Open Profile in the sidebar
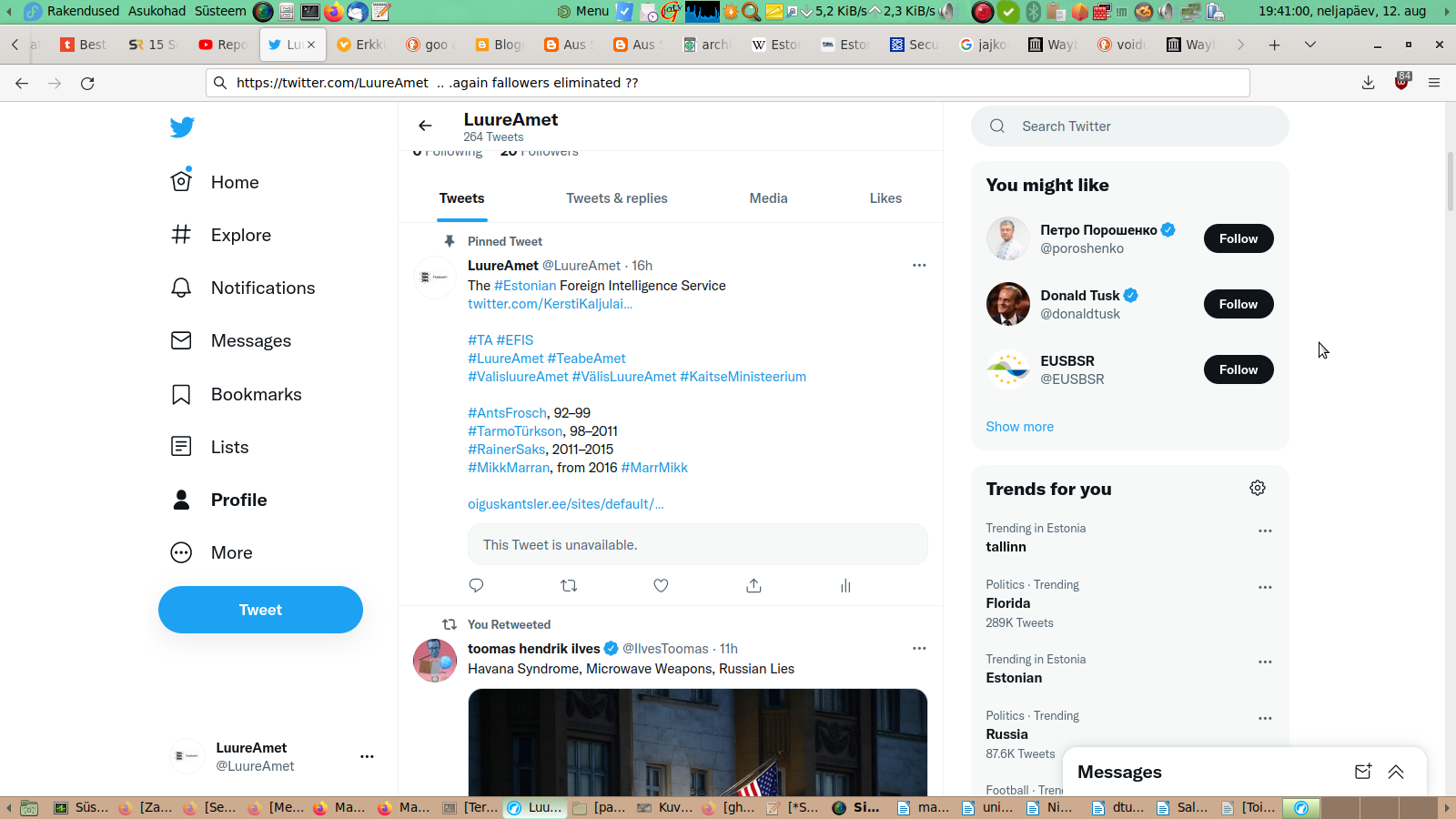The width and height of the screenshot is (1456, 819). tap(219, 500)
